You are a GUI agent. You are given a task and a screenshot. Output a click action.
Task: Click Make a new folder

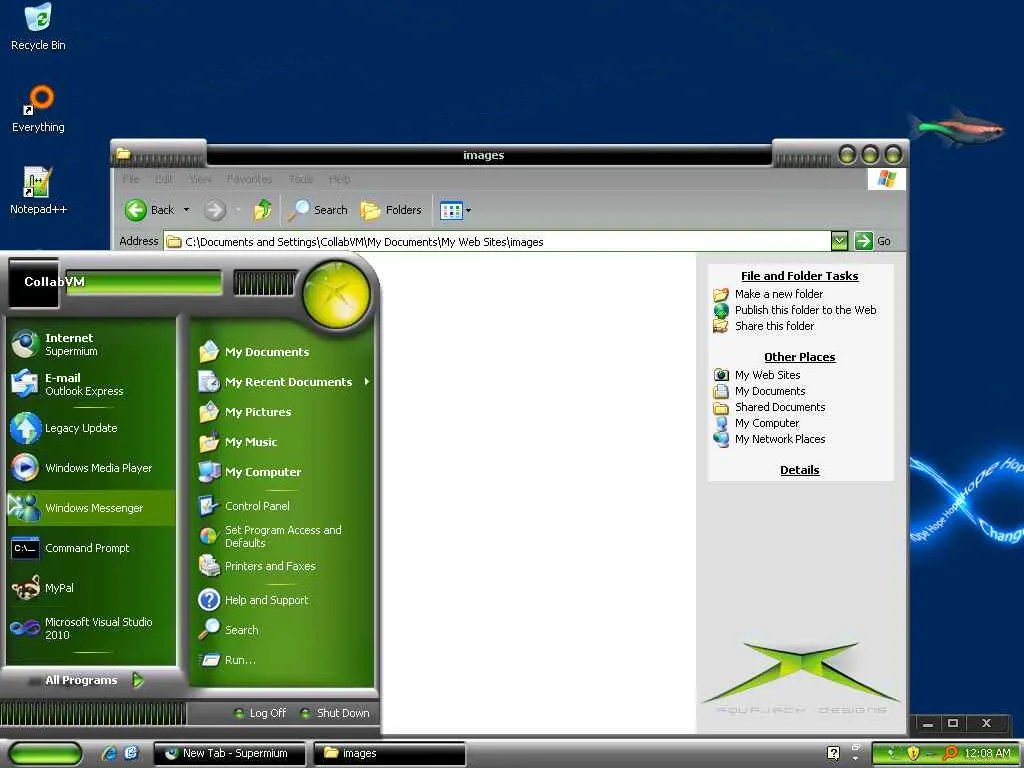click(778, 294)
